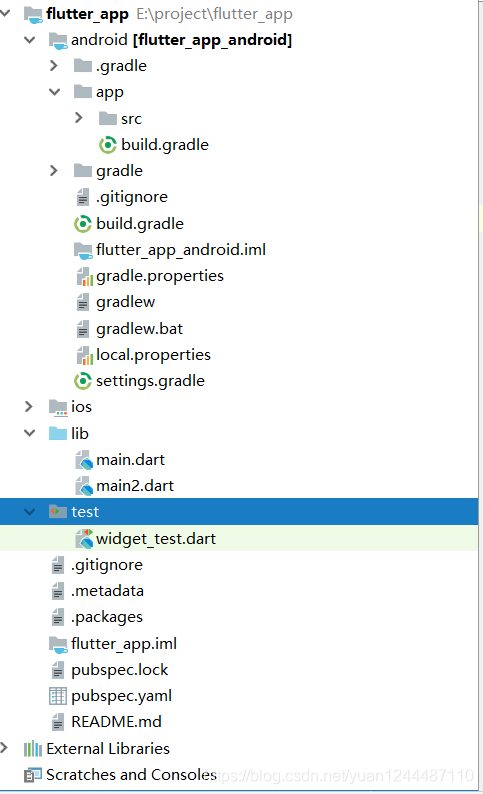
Task: Click the local.properties file icon
Action: [x=84, y=355]
